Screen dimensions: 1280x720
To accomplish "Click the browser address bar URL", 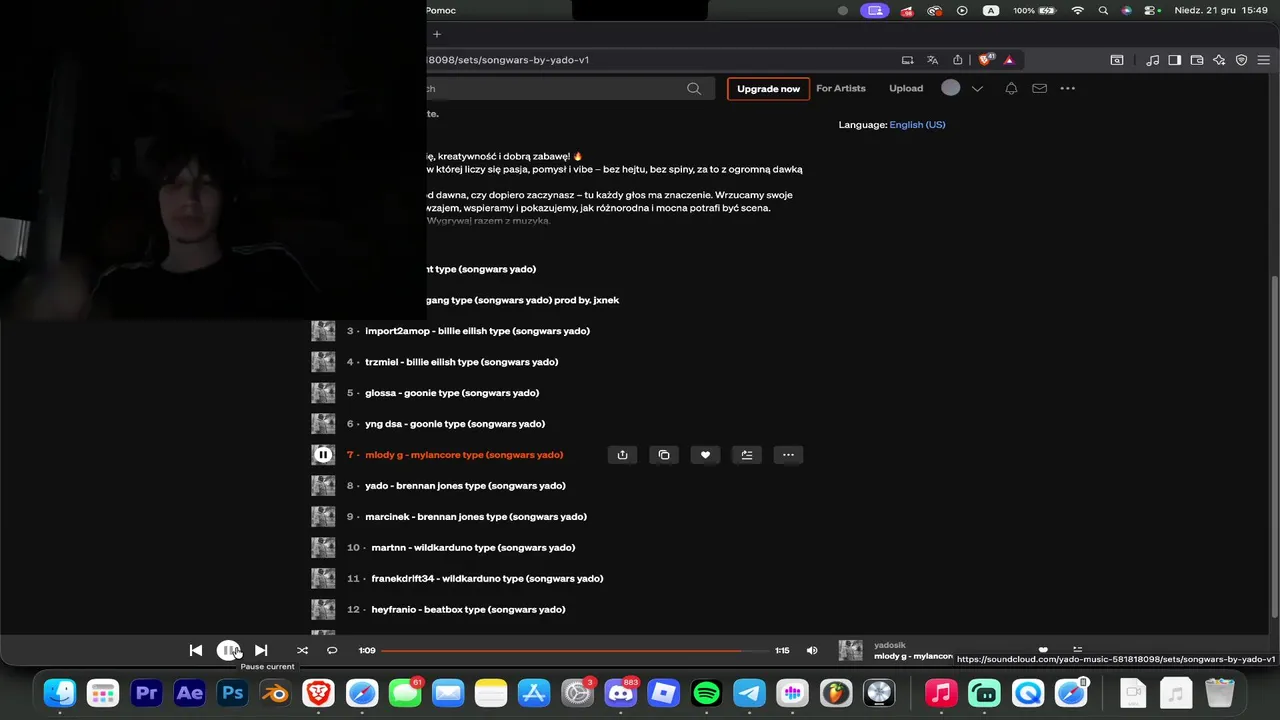I will [x=508, y=60].
